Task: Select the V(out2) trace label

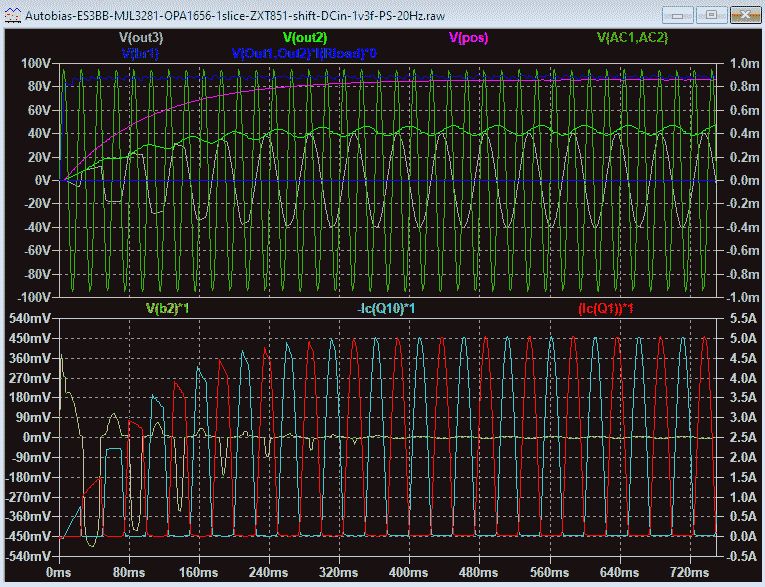Action: (x=305, y=37)
